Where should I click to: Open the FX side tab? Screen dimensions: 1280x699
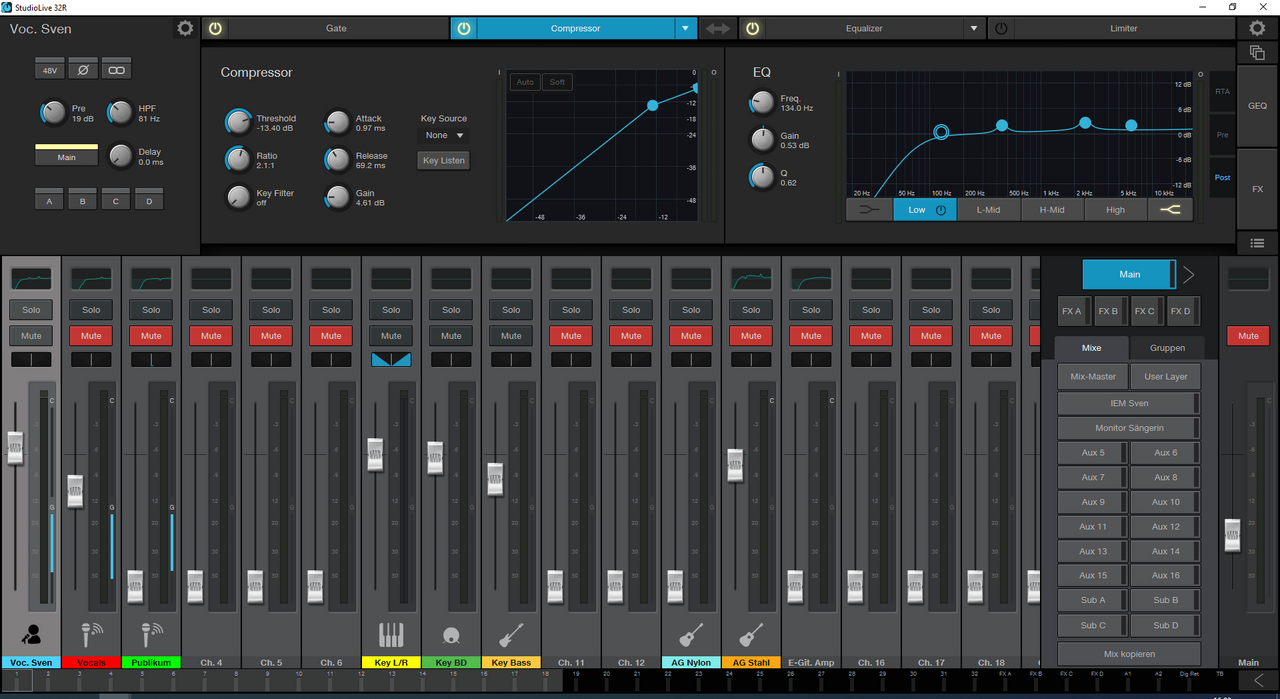click(x=1257, y=189)
